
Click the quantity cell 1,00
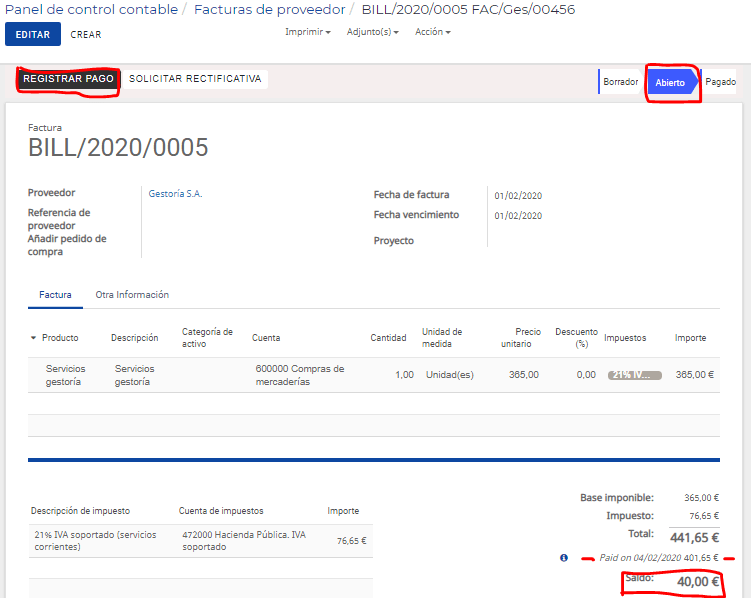click(404, 375)
